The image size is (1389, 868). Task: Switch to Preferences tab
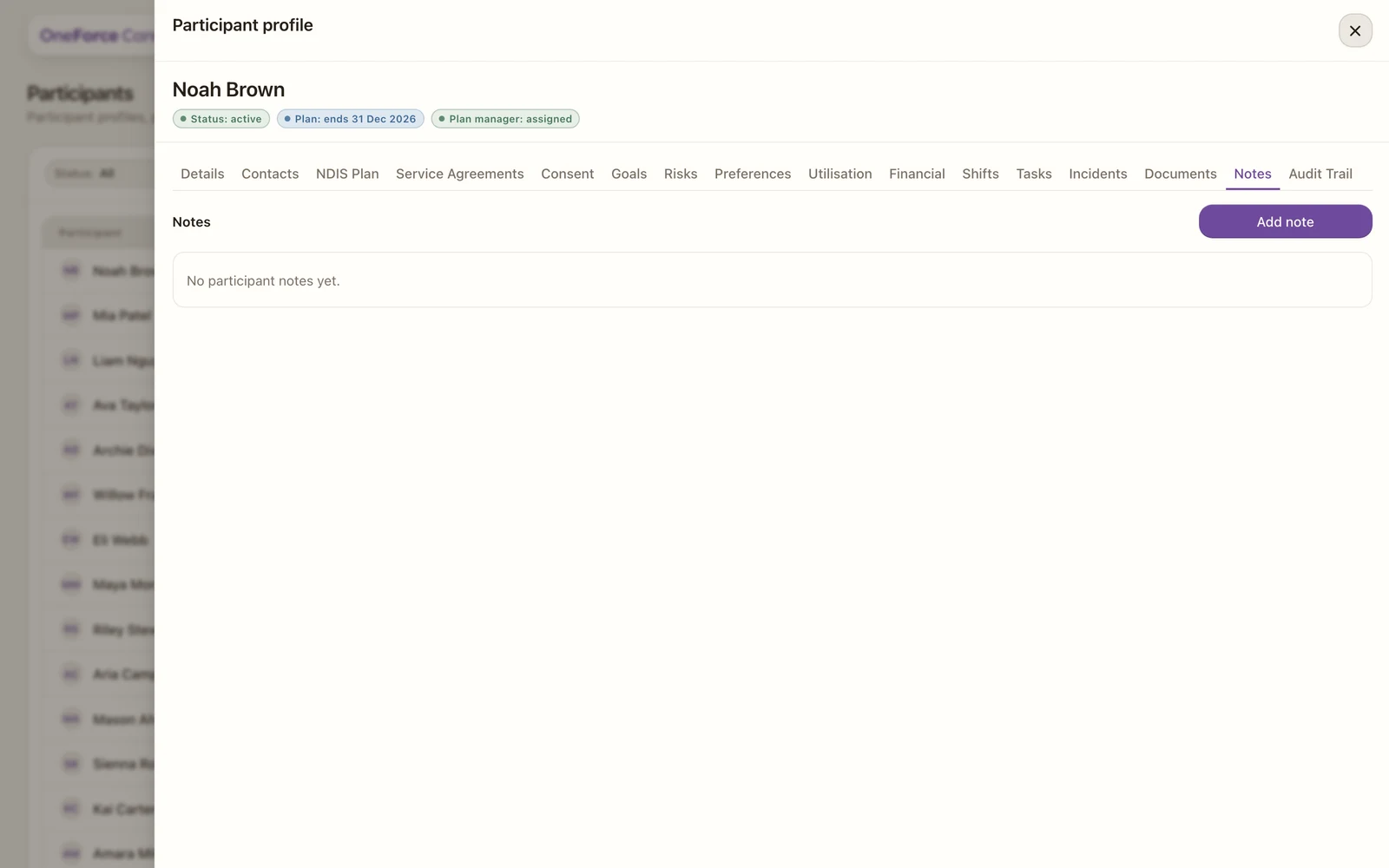click(x=753, y=174)
